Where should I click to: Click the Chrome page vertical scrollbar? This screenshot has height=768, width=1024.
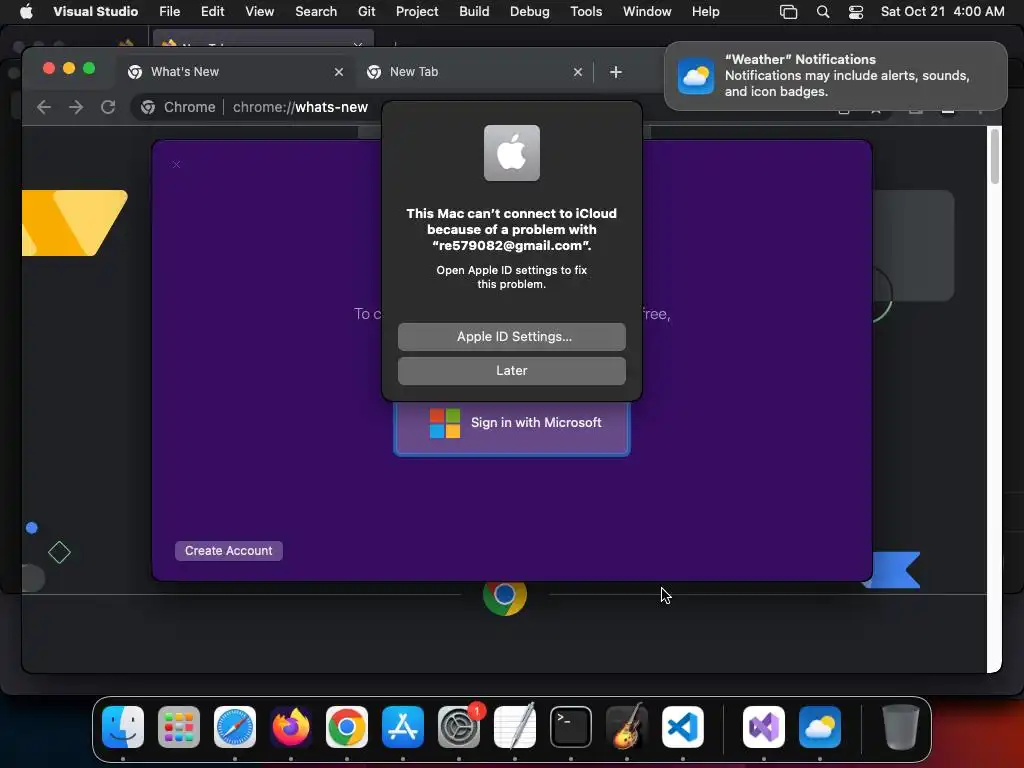pos(995,157)
